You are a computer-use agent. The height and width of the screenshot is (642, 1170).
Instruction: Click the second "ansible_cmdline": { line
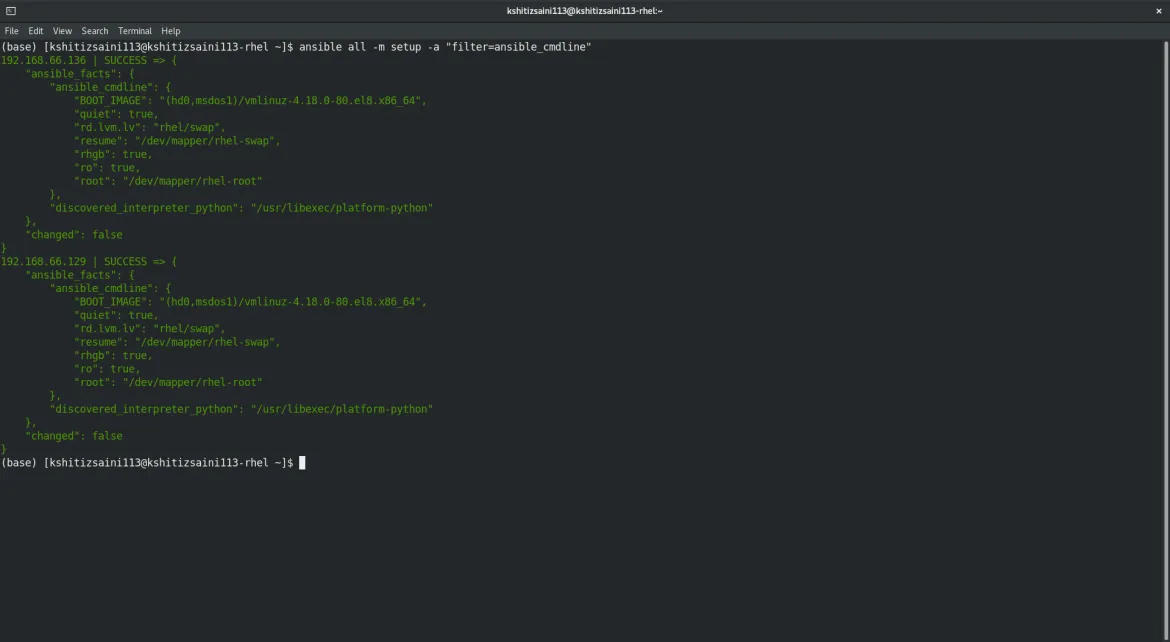pos(110,288)
